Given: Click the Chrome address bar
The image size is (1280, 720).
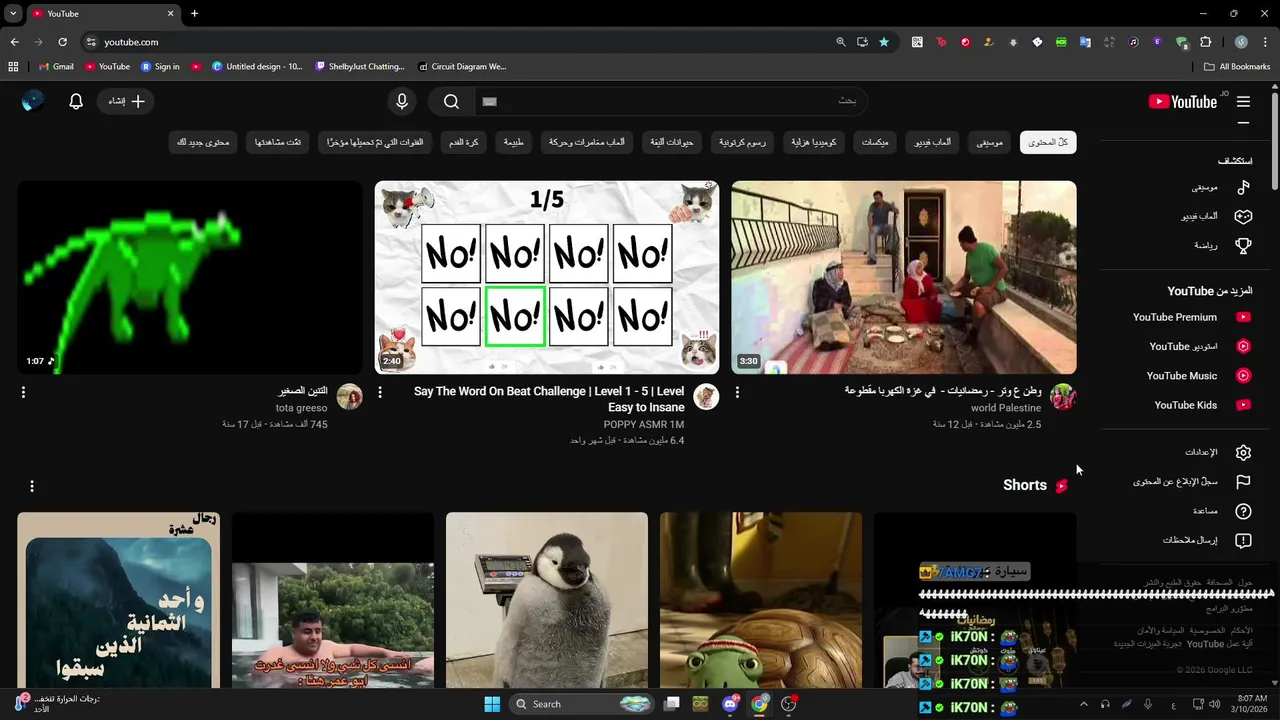Looking at the screenshot, I should coord(460,42).
